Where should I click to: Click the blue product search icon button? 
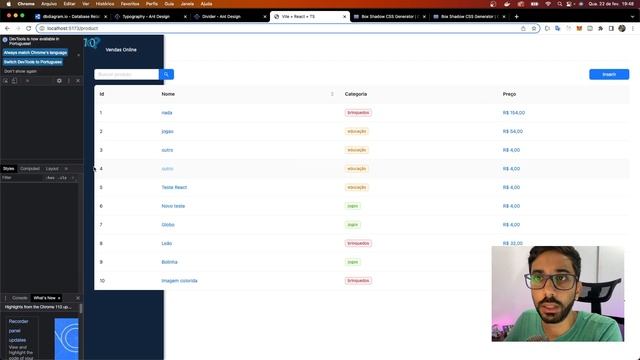[166, 74]
